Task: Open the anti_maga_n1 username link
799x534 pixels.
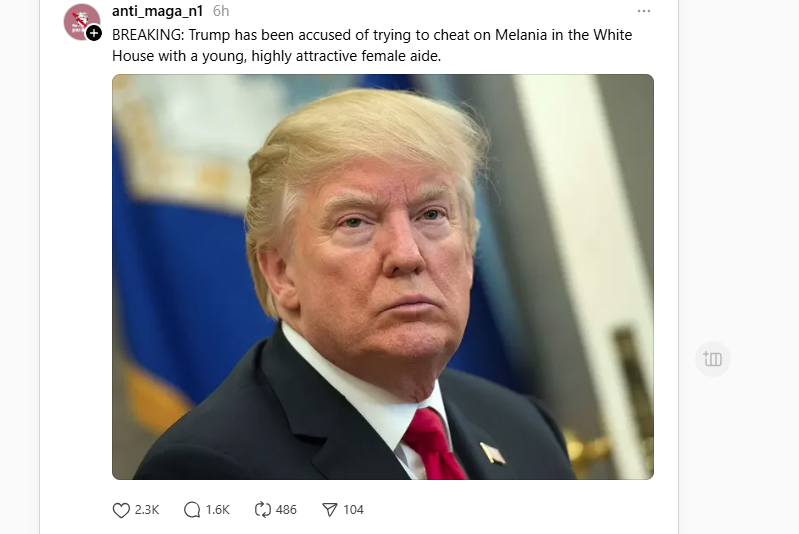Action: coord(157,11)
